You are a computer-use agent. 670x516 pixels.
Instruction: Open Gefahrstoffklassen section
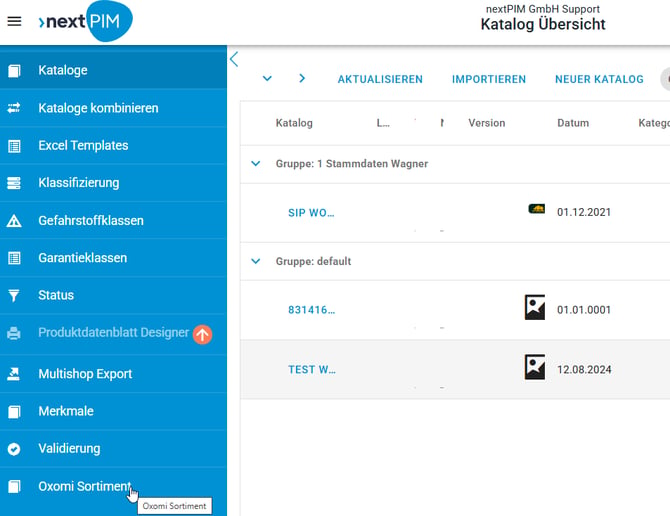click(x=113, y=220)
